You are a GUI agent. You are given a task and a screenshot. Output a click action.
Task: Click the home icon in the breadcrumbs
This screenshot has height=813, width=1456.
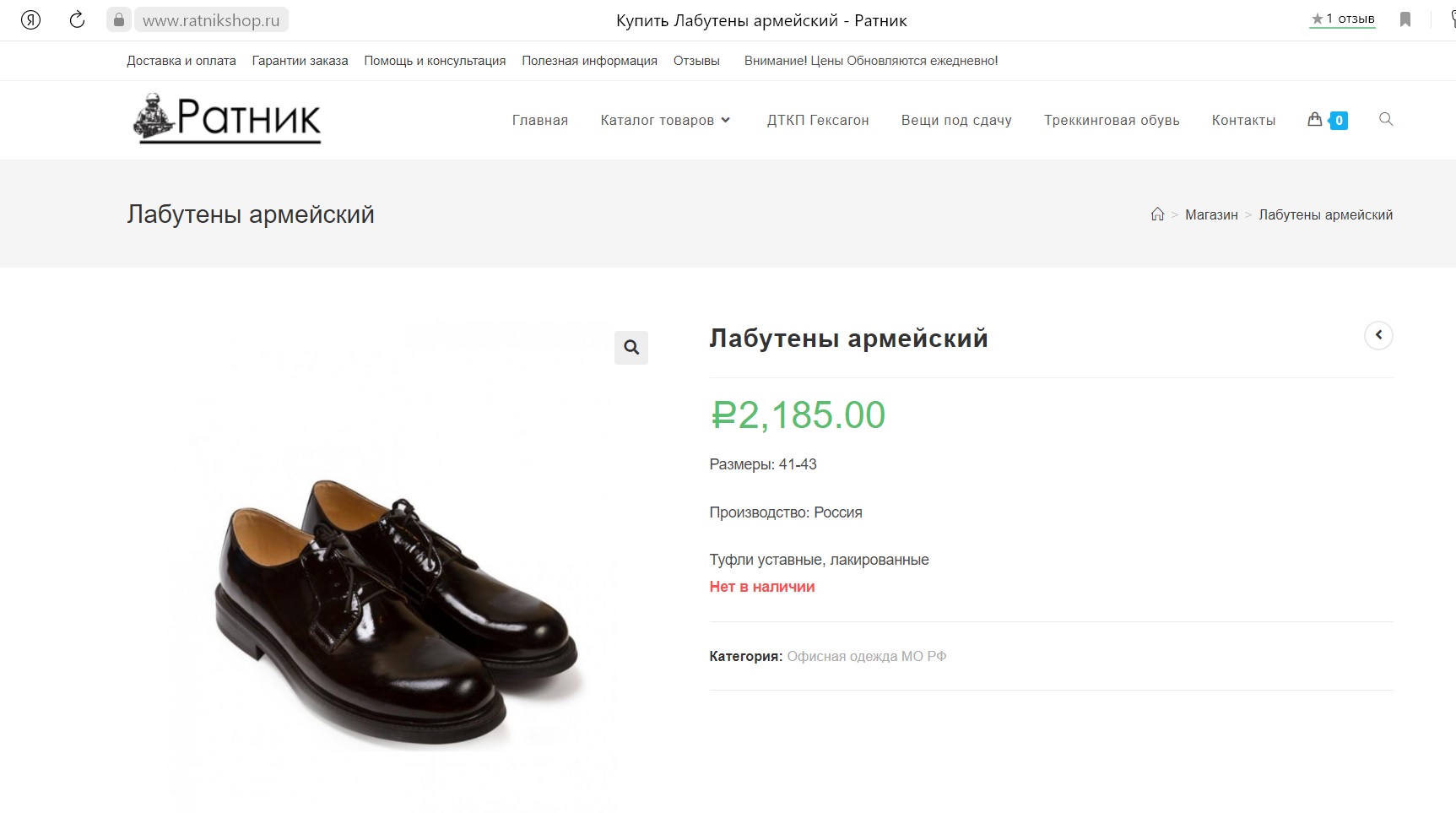(1157, 214)
